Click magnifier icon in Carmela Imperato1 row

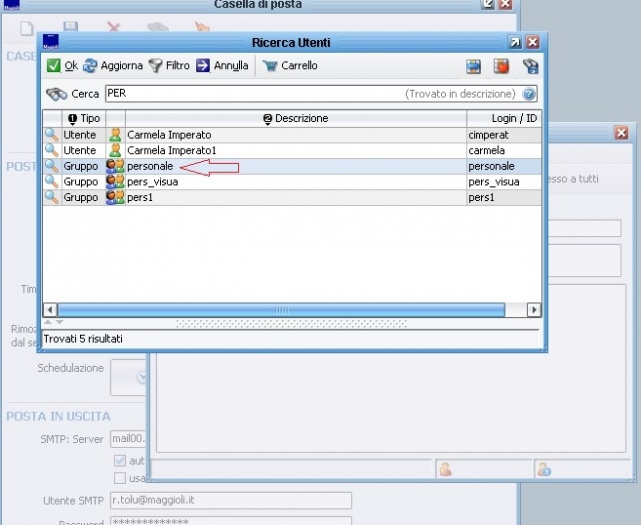[52, 150]
